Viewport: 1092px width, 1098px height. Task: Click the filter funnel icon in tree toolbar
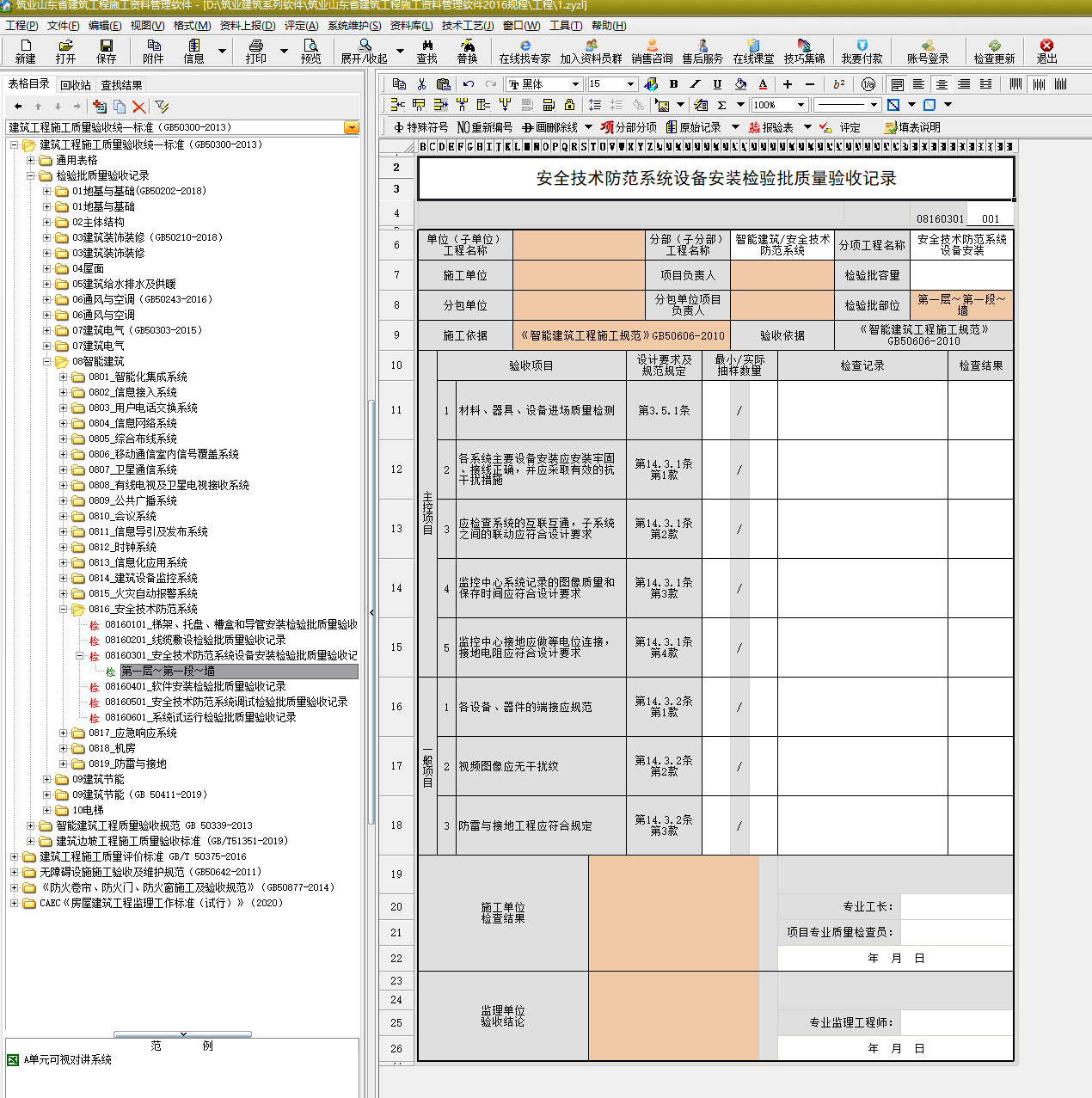point(162,107)
